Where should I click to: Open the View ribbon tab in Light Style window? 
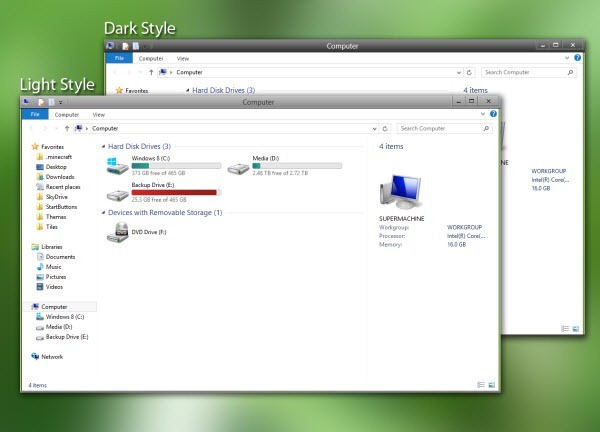click(98, 114)
